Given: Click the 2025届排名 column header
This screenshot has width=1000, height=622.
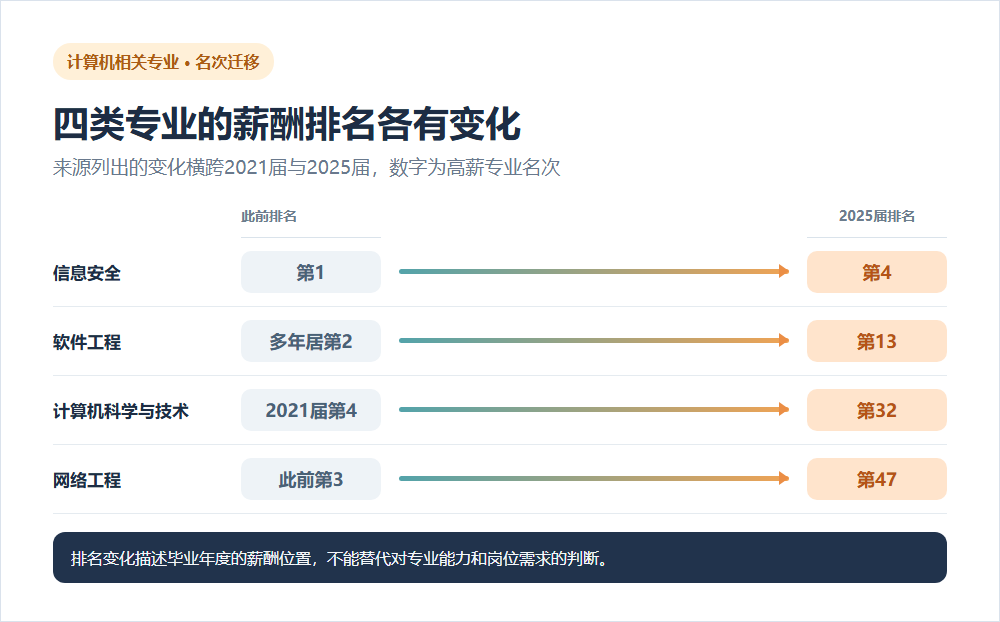Looking at the screenshot, I should 876,216.
